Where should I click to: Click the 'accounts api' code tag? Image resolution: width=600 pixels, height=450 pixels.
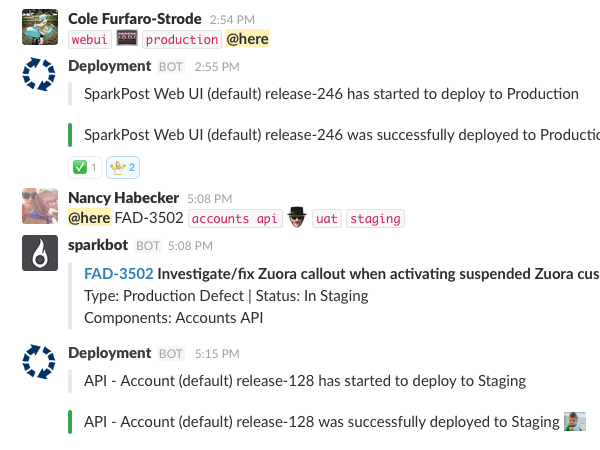pyautogui.click(x=235, y=218)
